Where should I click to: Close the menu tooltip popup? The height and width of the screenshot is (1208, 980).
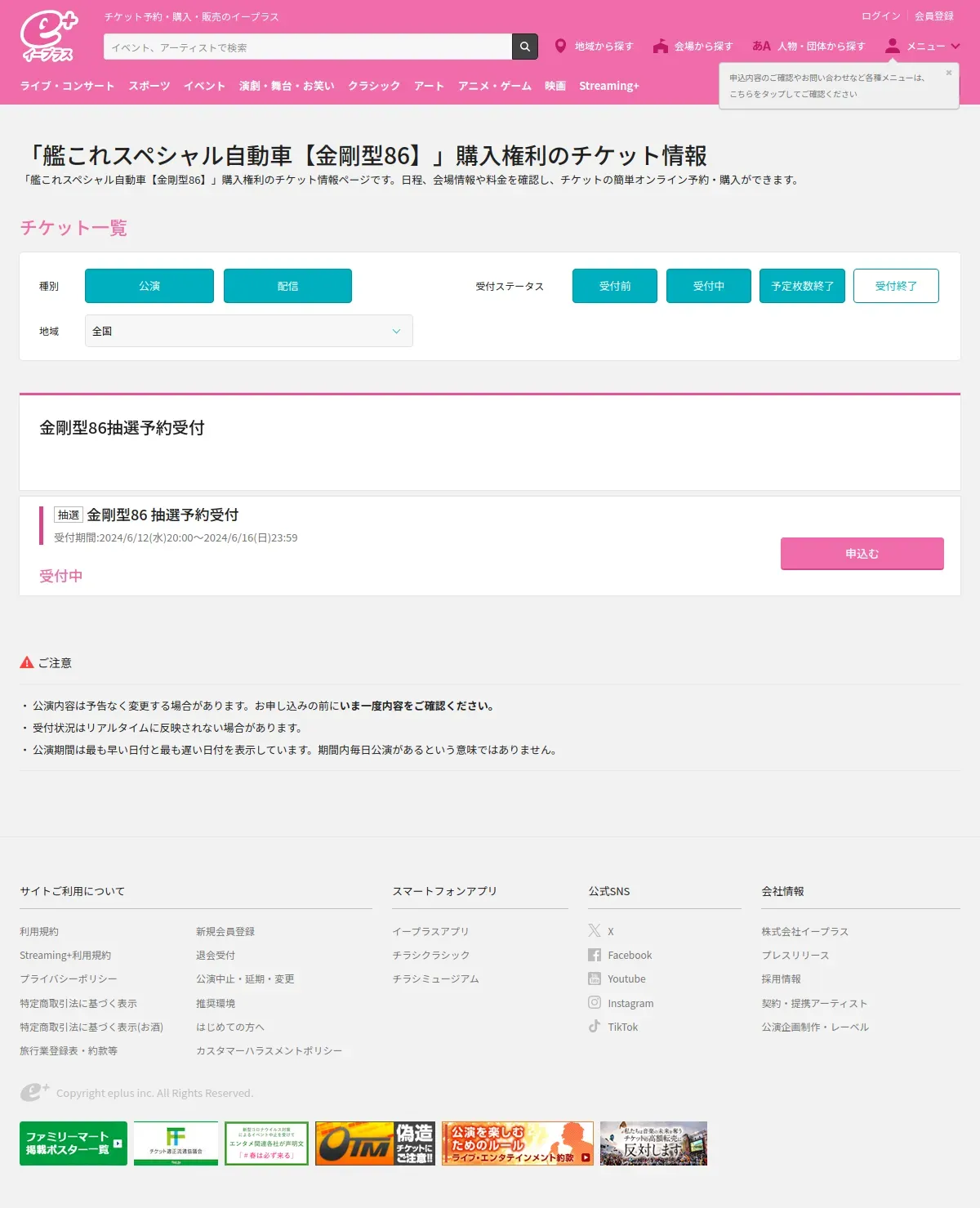(x=948, y=73)
